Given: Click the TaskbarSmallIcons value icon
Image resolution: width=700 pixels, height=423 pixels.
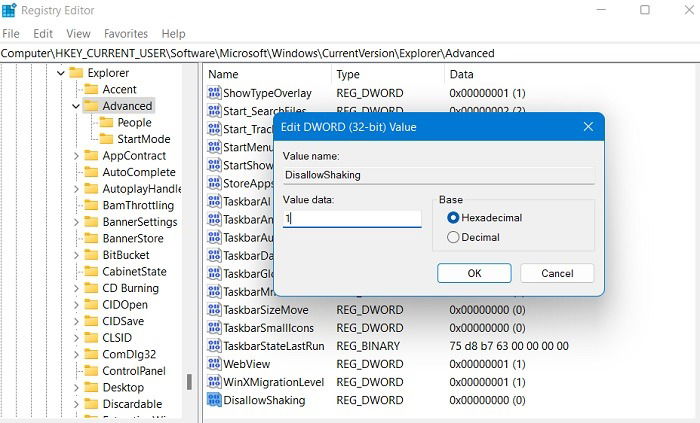Looking at the screenshot, I should 214,328.
